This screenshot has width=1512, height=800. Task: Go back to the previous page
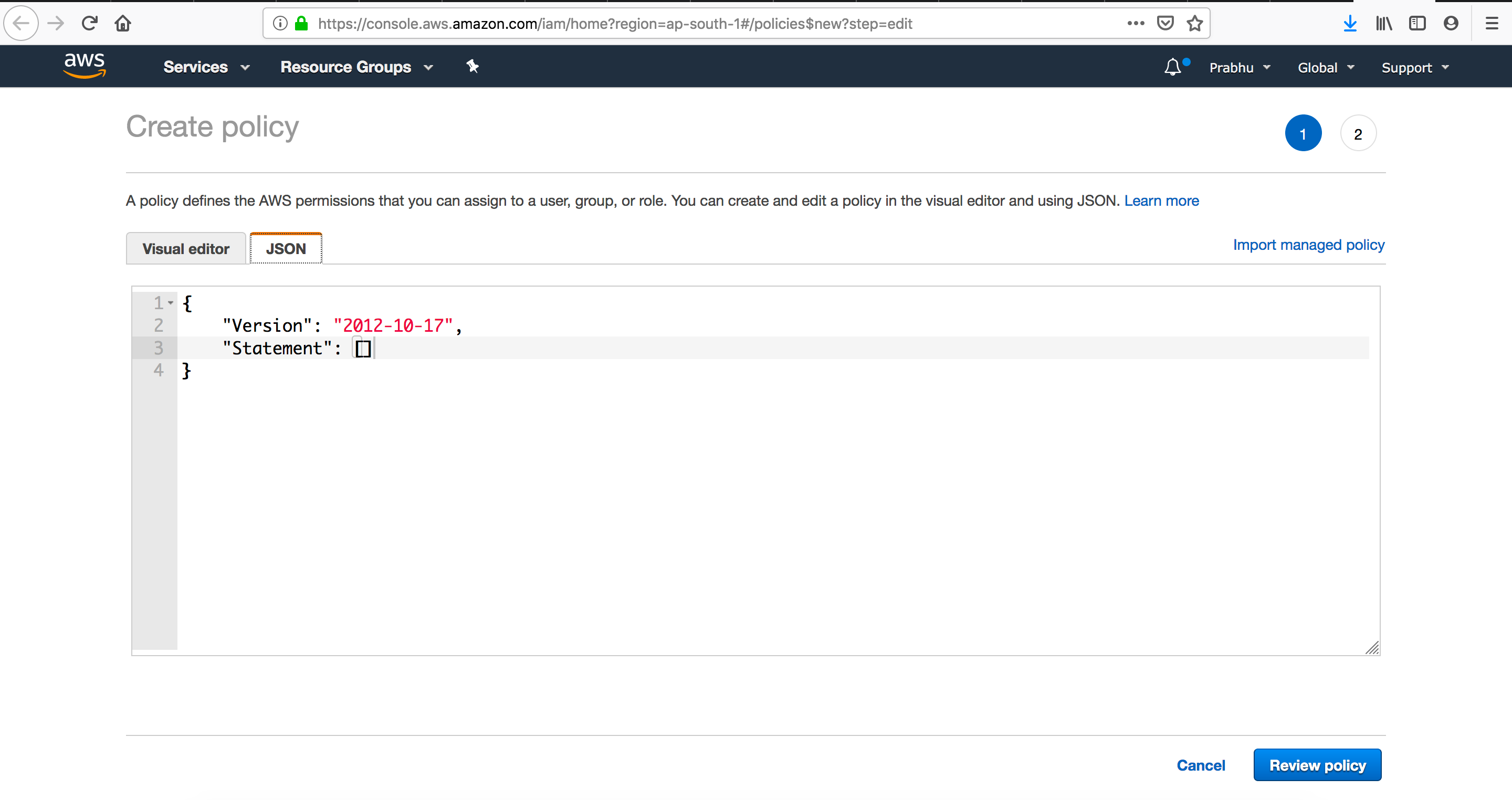click(x=21, y=24)
